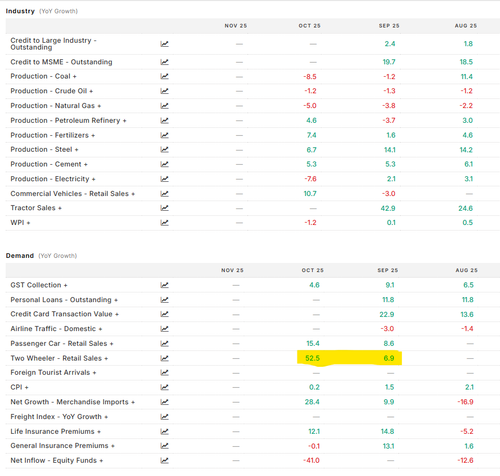Show chart icon for CPI row
This screenshot has width=500, height=476.
coord(164,387)
